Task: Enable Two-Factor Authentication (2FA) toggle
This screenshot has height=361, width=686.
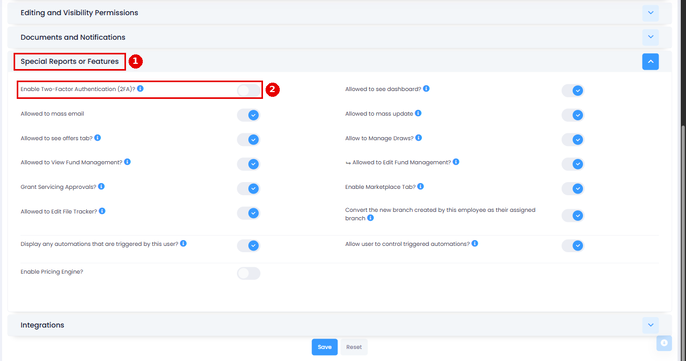Action: coord(248,90)
